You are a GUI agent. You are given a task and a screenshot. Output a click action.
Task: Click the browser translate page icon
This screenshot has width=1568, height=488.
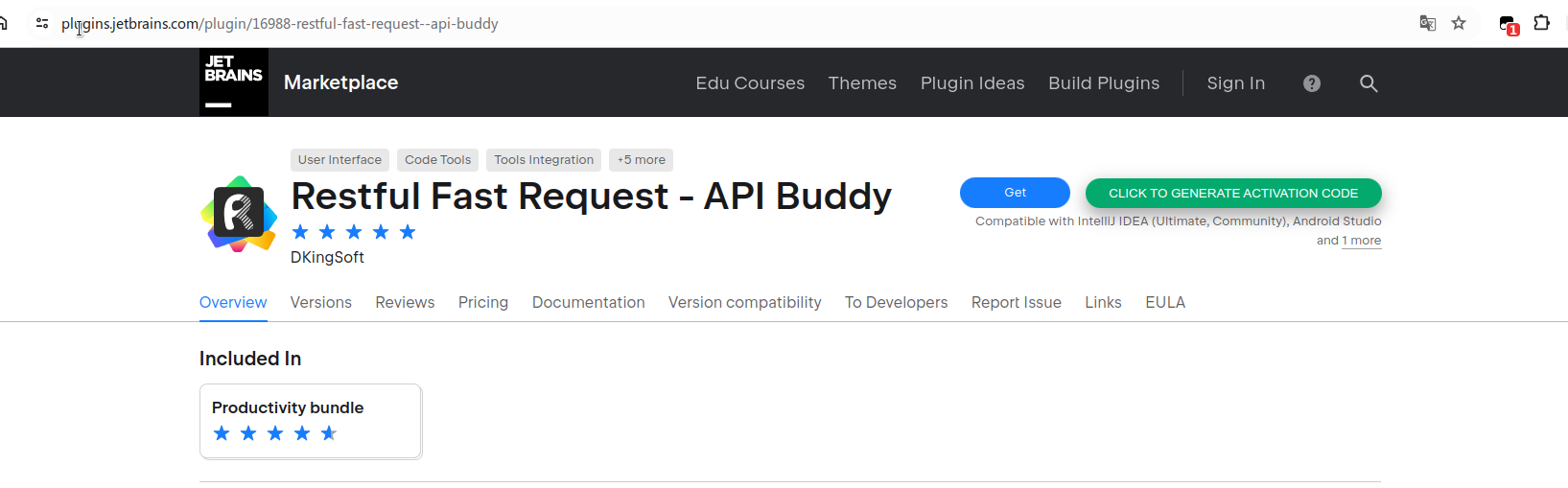pos(1428,23)
